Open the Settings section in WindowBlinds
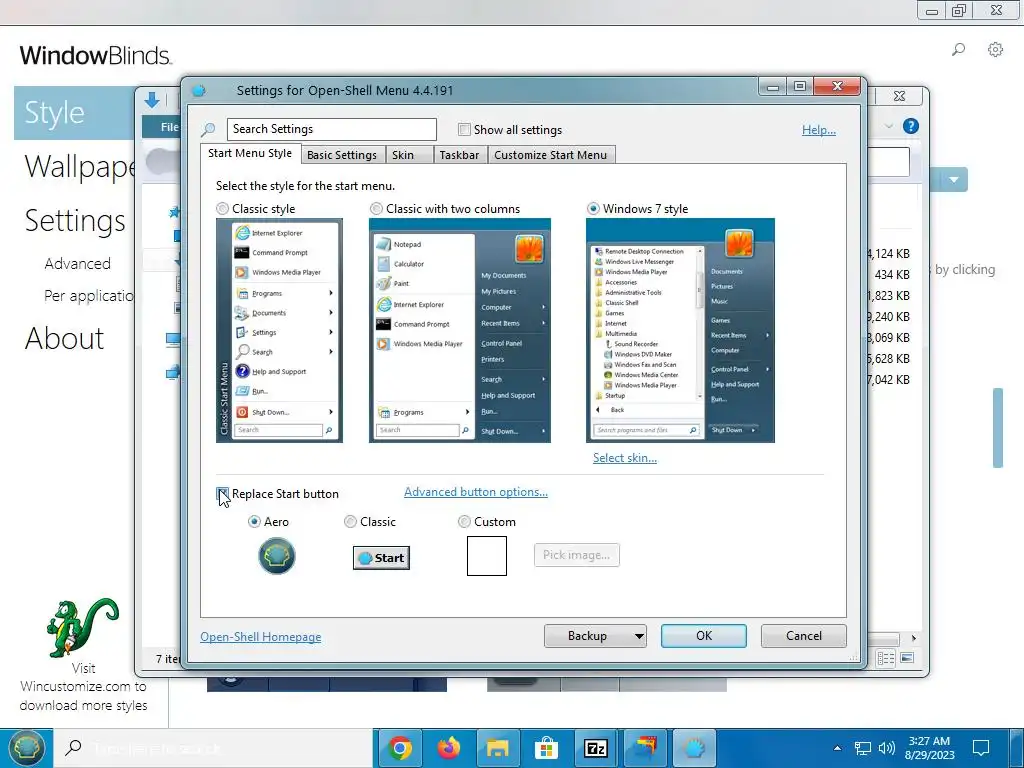 [x=75, y=220]
